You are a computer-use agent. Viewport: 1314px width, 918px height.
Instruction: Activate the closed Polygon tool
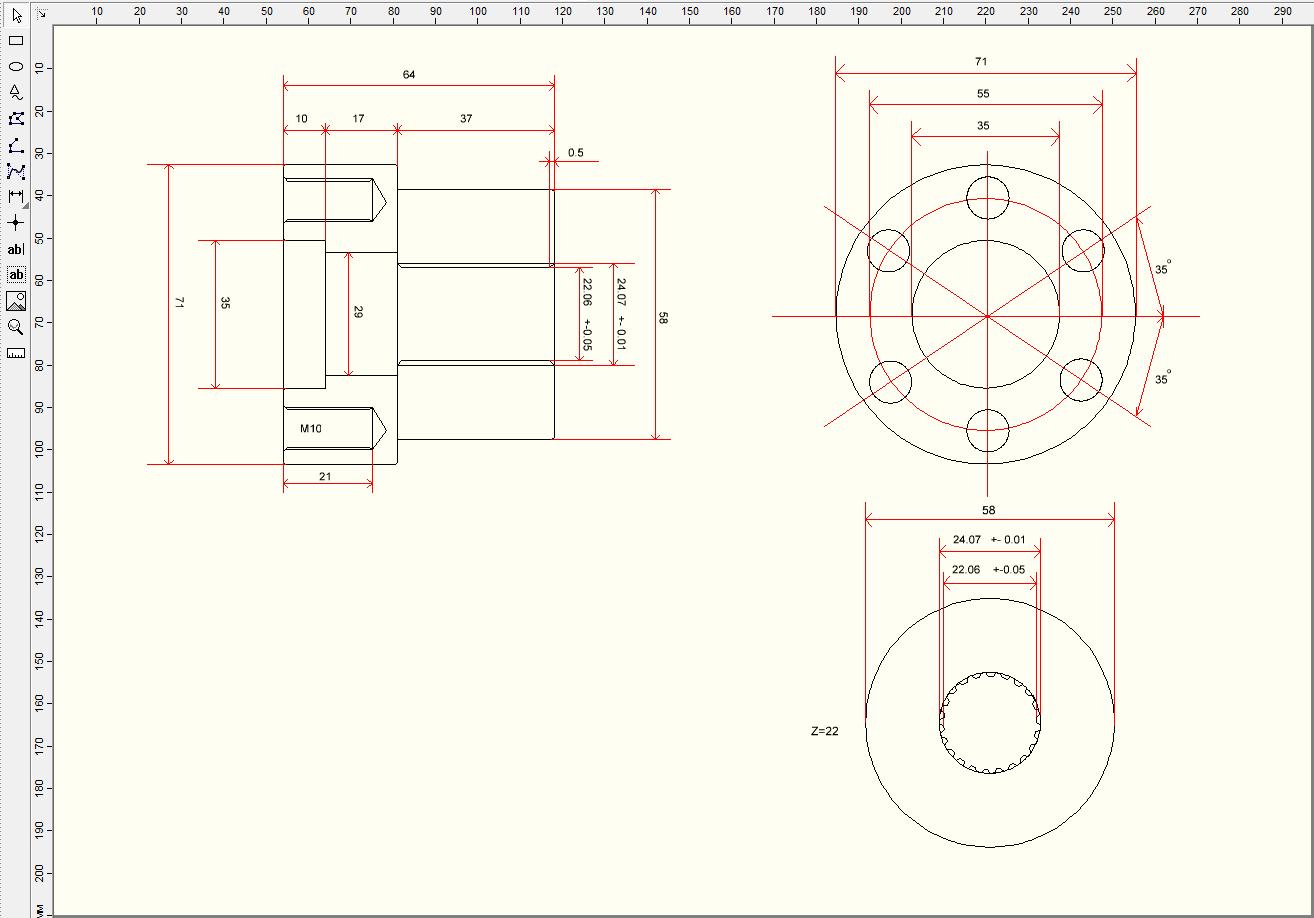pyautogui.click(x=15, y=119)
